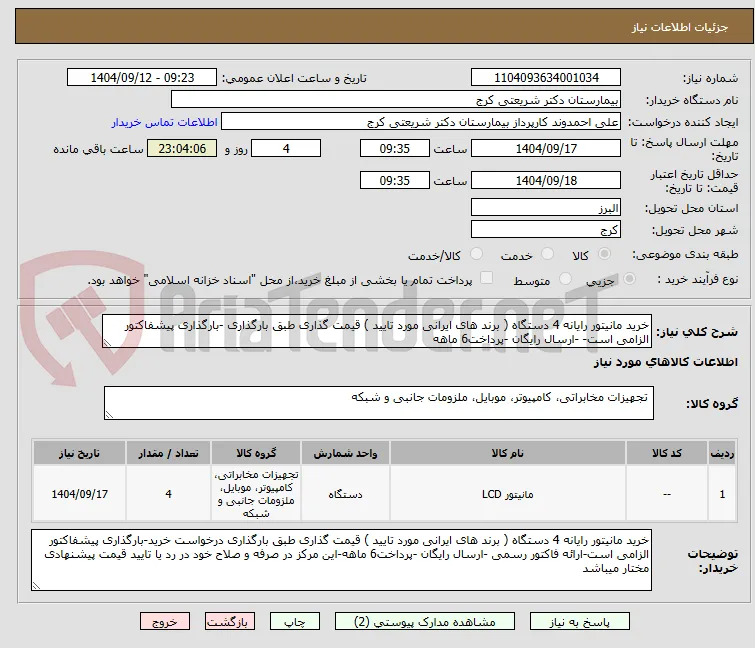Open مشاهده مدارک پیوستی (2) attachments
This screenshot has width=755, height=648.
[425, 622]
